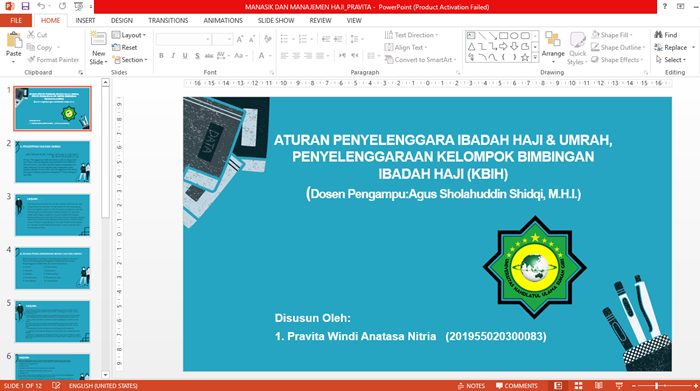Click the Paste clipboard icon
This screenshot has width=700, height=391.
point(14,40)
